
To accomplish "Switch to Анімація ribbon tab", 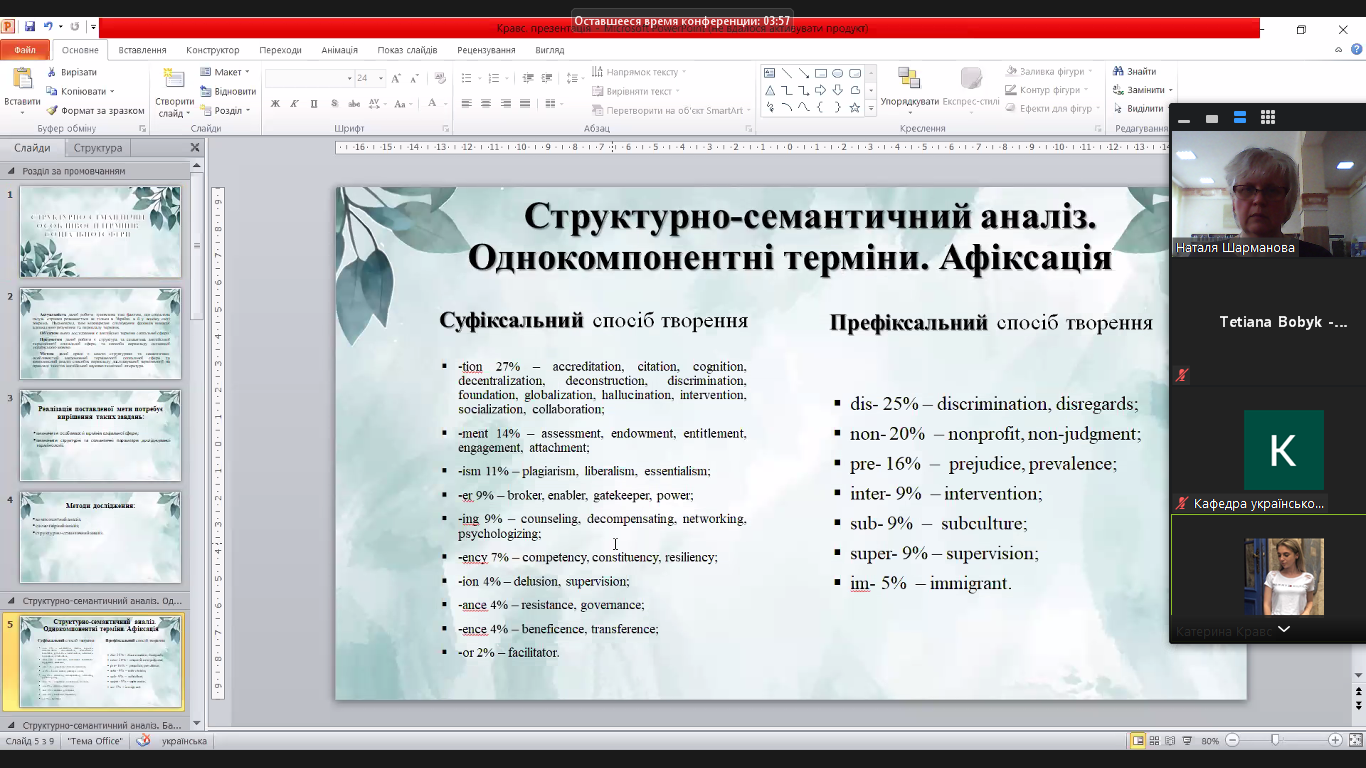I will (x=339, y=50).
